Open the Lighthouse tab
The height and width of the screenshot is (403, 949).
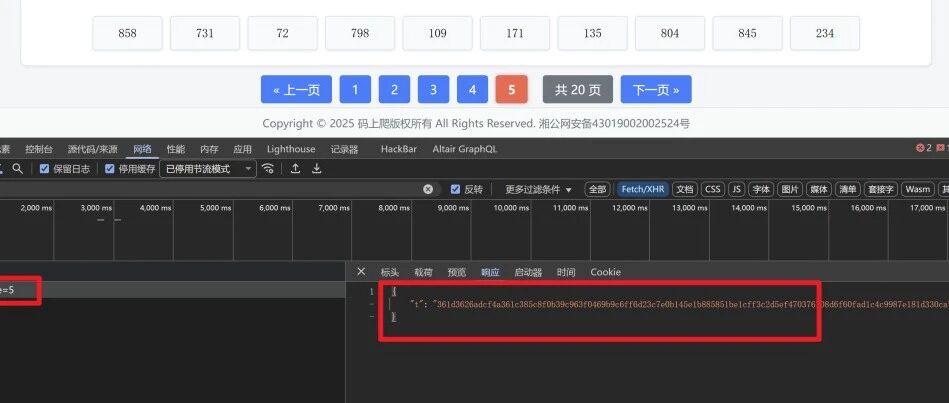click(x=291, y=149)
